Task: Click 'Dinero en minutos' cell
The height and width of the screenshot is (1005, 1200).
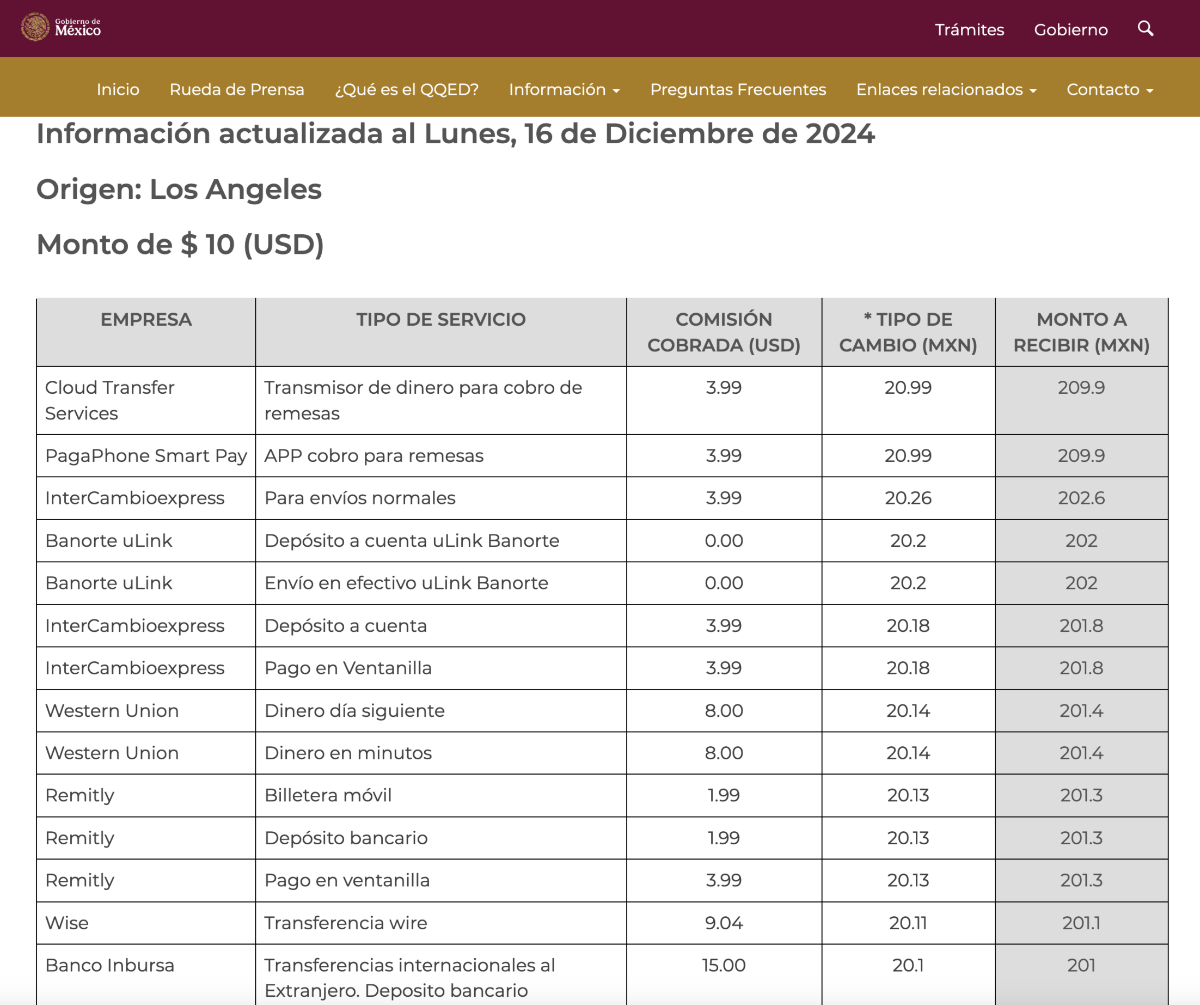Action: [x=441, y=753]
